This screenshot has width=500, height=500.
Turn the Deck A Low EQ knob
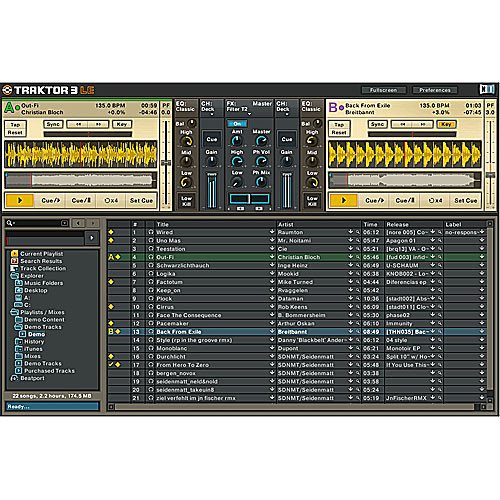[186, 182]
